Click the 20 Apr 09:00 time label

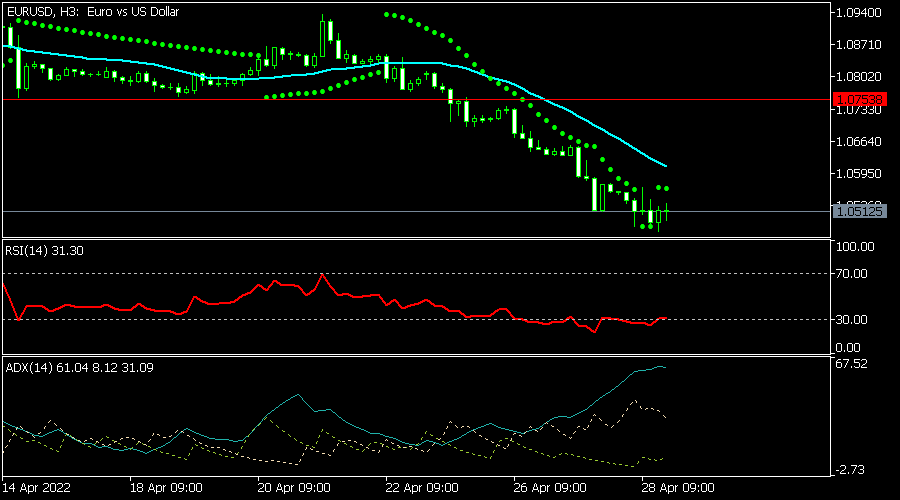pos(294,488)
